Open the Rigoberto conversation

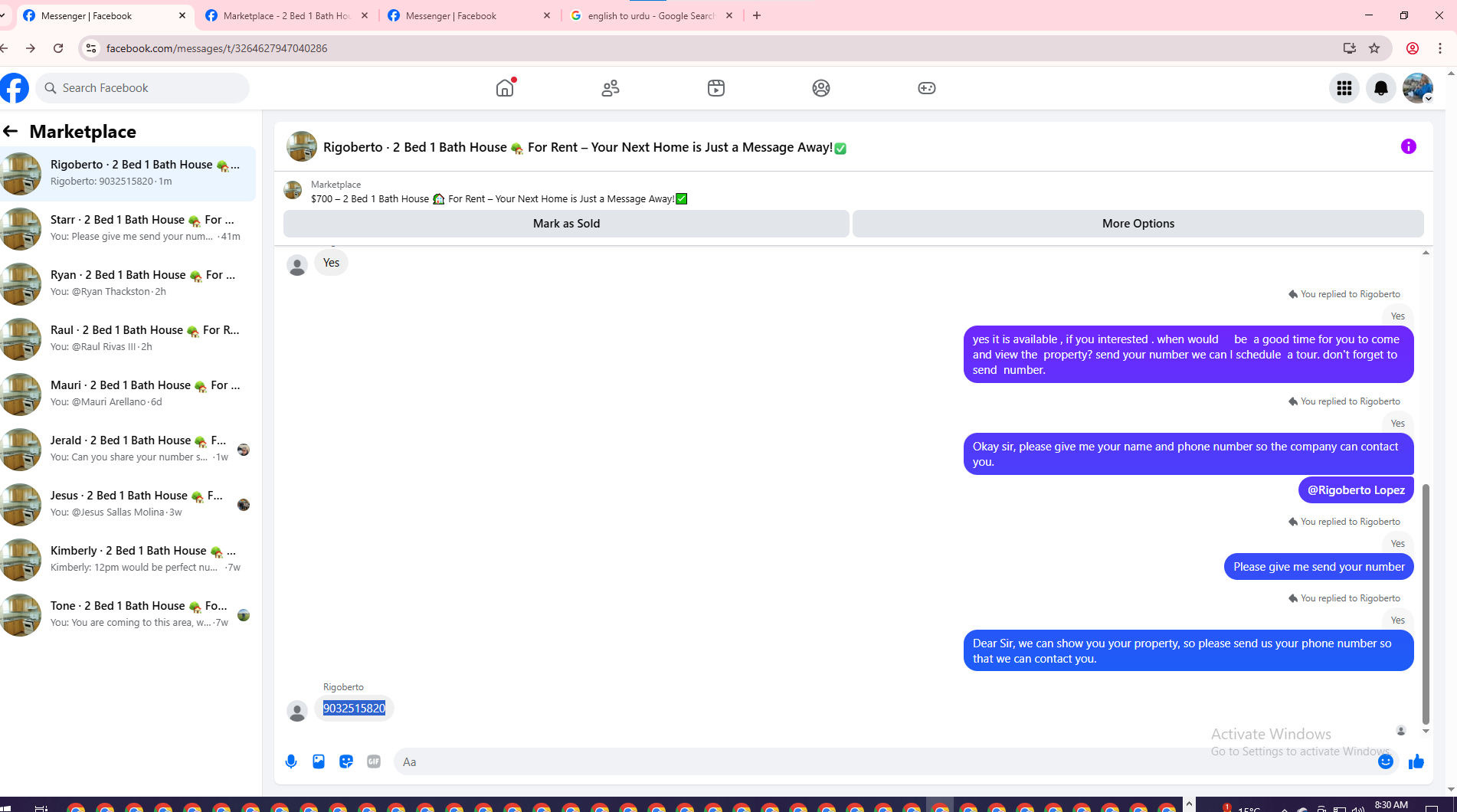(x=128, y=173)
